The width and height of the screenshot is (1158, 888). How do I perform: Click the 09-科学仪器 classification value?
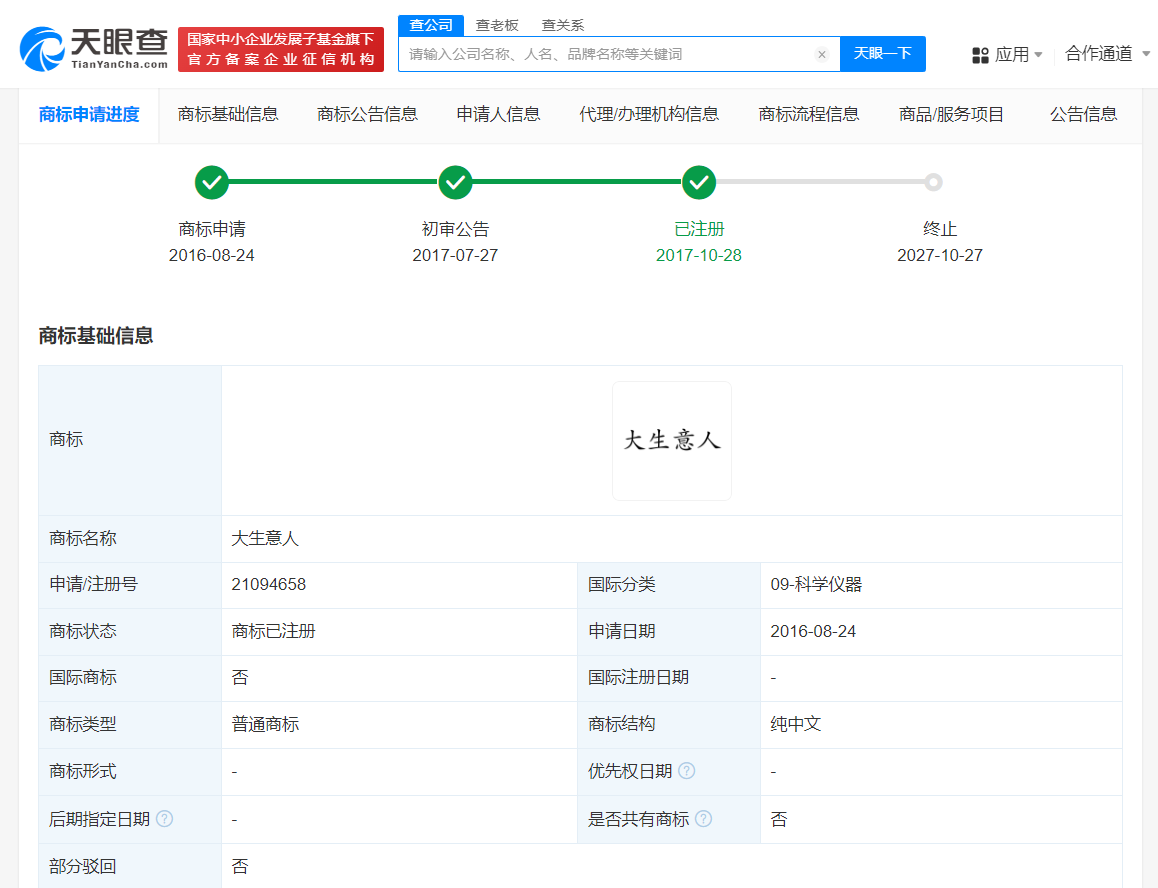point(816,584)
